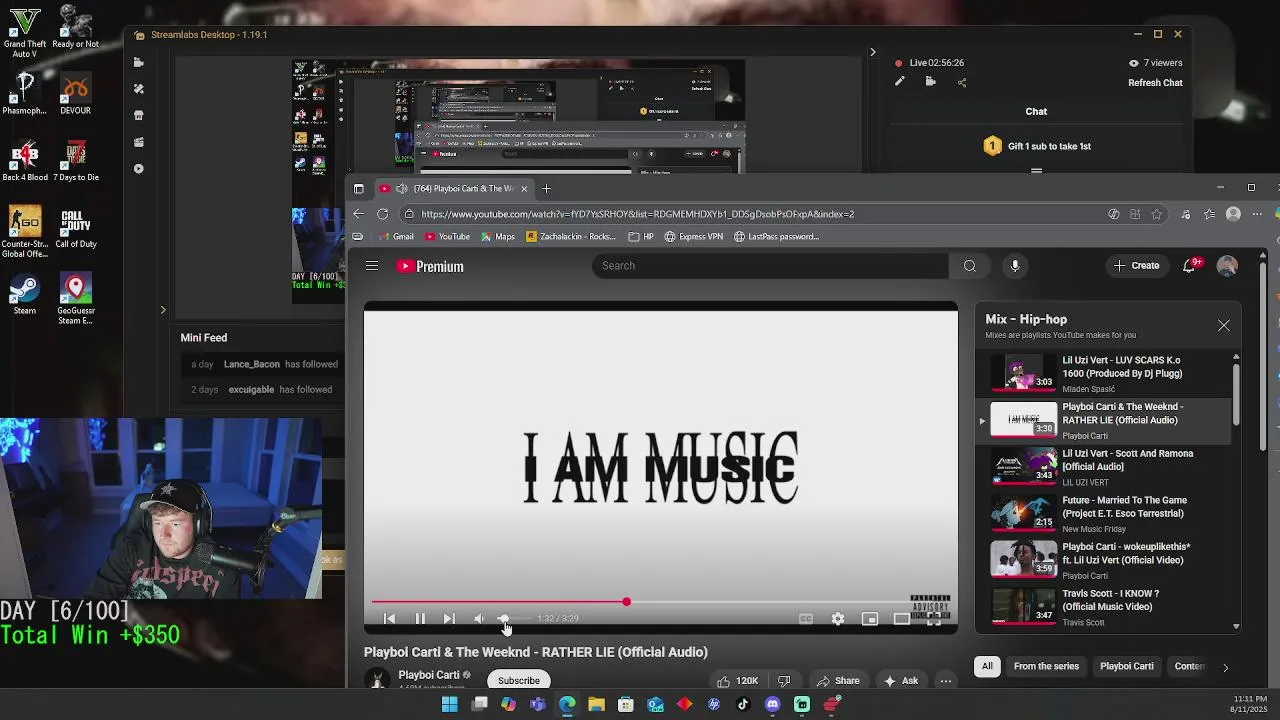Focus the YouTube search box
This screenshot has width=1280, height=720.
tap(770, 266)
